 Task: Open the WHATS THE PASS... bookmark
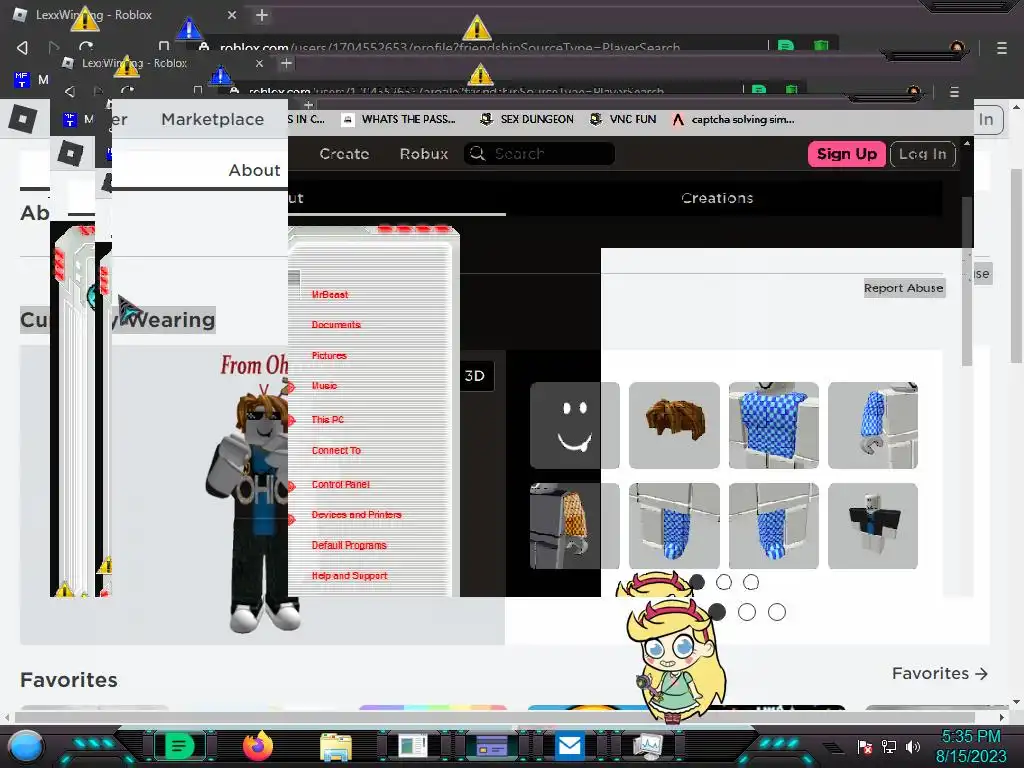[x=400, y=120]
